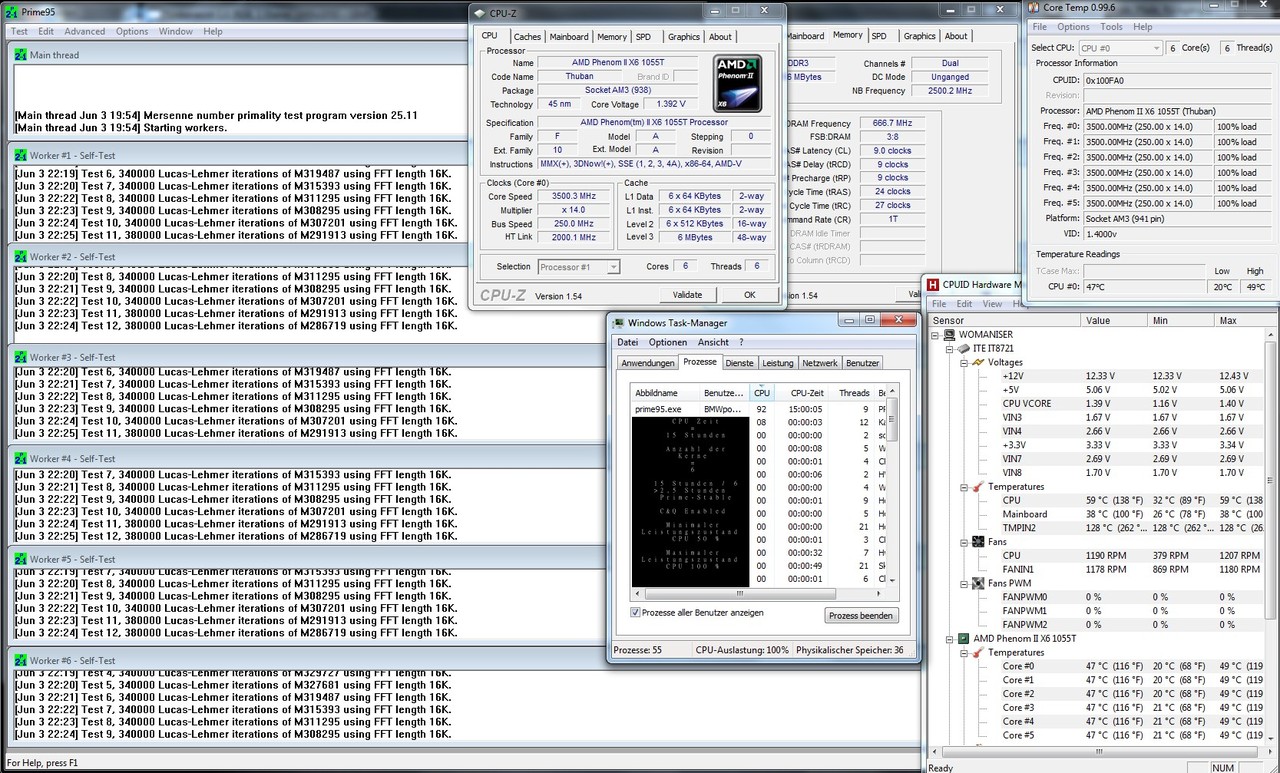
Task: Open the SPD tab in front CPU-Z
Action: pos(641,37)
